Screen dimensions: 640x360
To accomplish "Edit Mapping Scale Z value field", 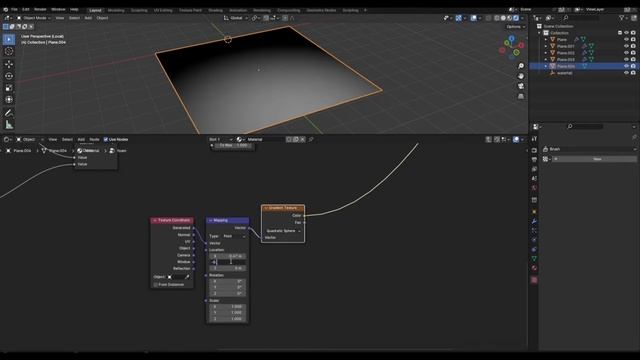I will tap(228, 319).
